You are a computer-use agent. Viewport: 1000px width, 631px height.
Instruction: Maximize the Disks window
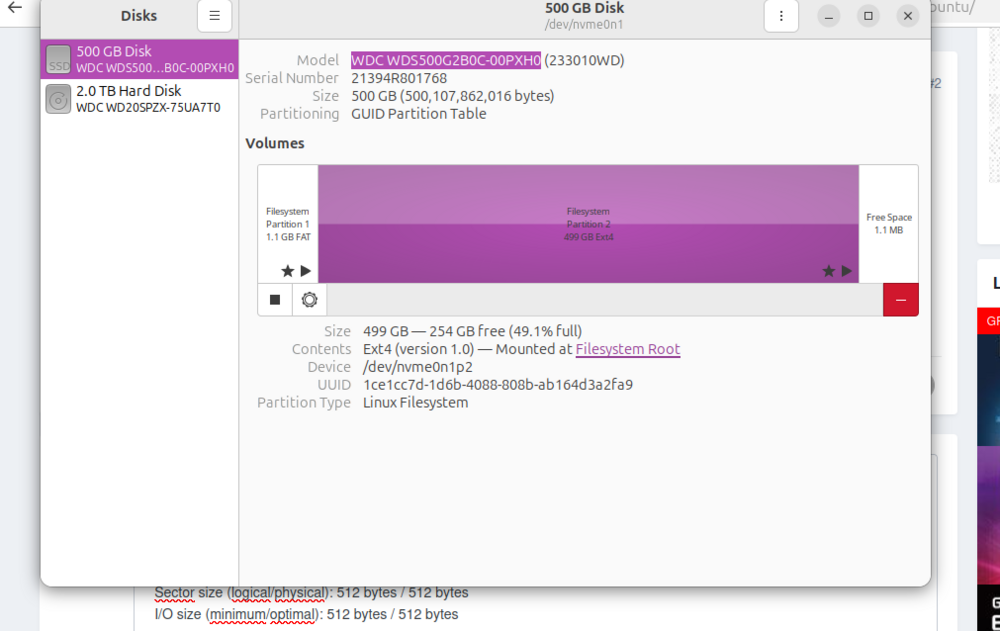868,16
